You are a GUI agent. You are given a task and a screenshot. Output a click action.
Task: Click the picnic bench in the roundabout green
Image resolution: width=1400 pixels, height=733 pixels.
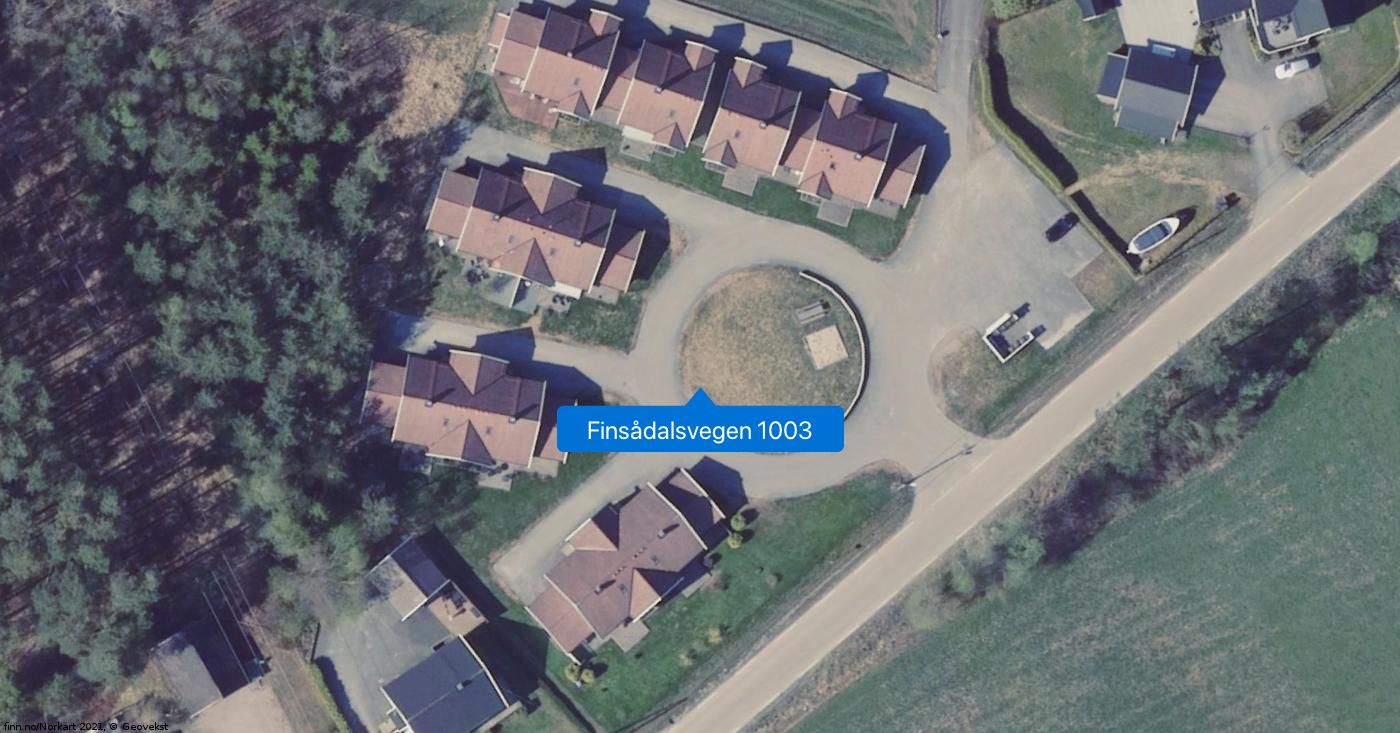click(810, 312)
